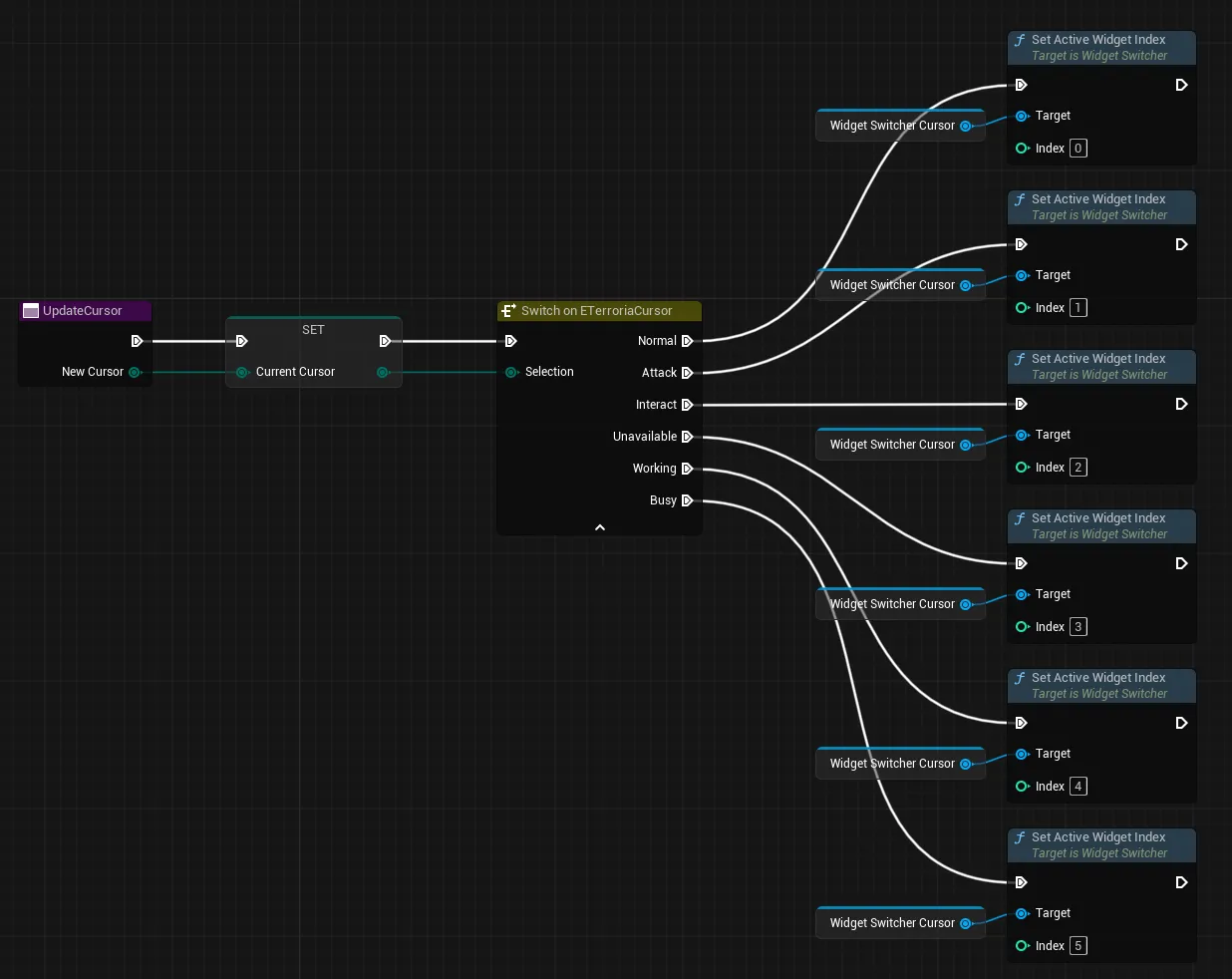
Task: Click the Attack execution output pin
Action: [x=687, y=373]
